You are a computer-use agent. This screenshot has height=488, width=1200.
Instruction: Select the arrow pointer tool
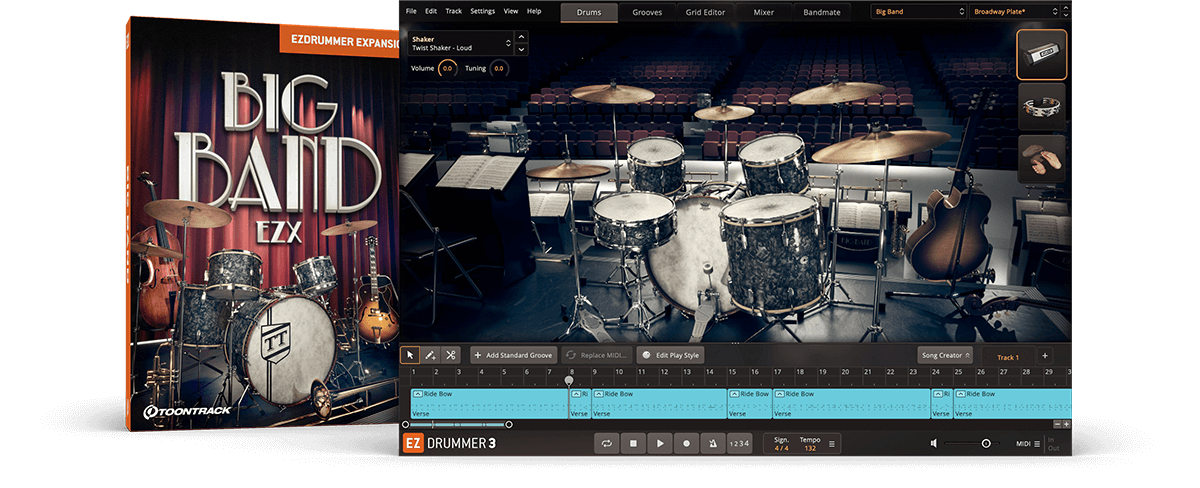pos(410,355)
